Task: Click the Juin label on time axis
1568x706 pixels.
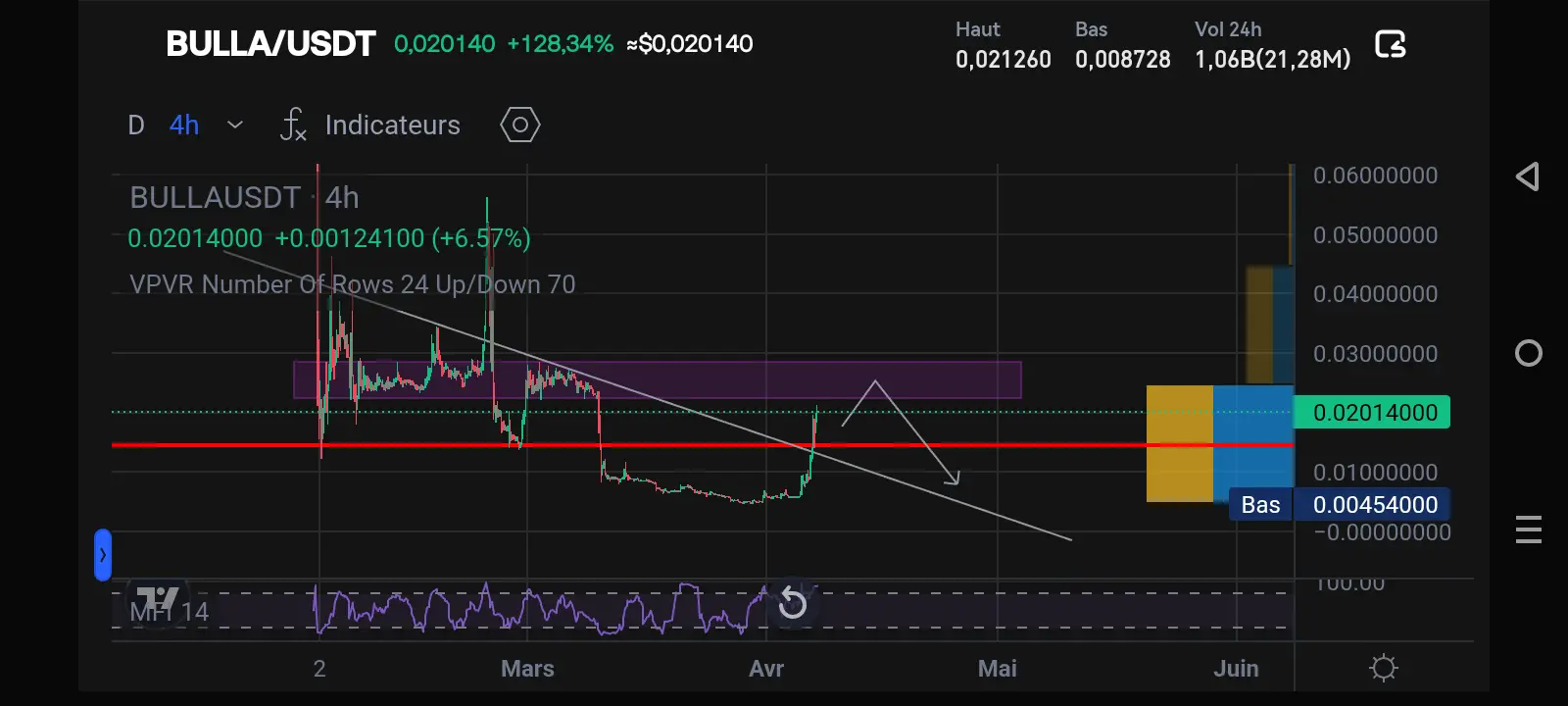Action: click(x=1237, y=669)
